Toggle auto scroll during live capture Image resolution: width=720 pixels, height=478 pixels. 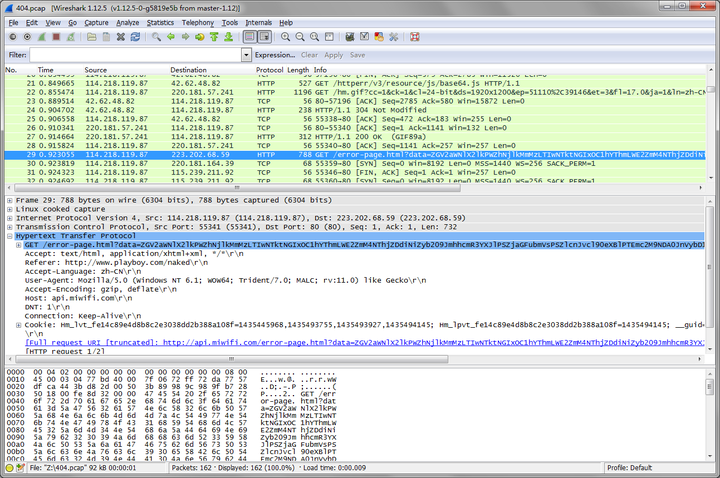pos(264,37)
